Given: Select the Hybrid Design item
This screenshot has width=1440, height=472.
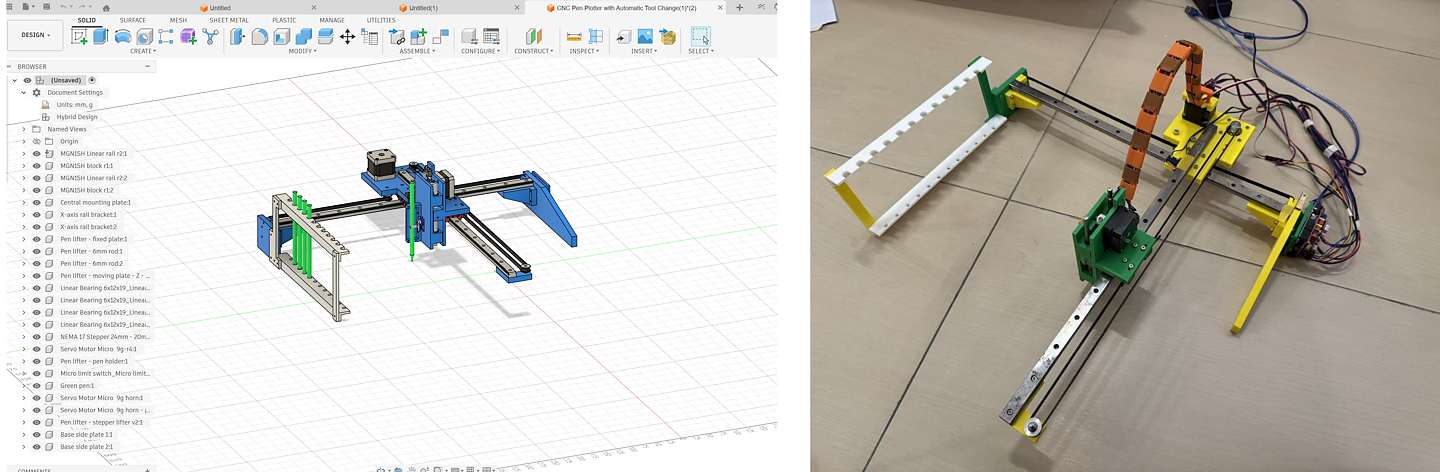Looking at the screenshot, I should click(x=76, y=117).
